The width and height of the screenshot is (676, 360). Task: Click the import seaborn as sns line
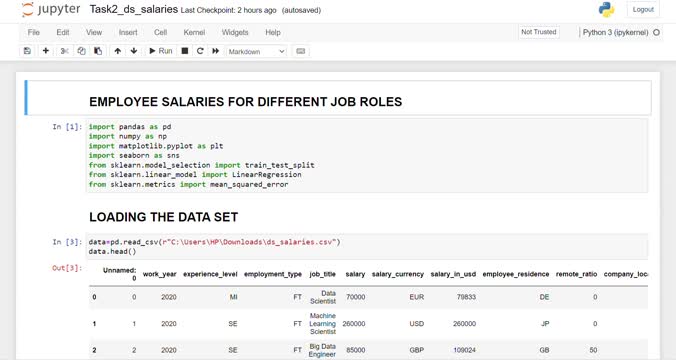pyautogui.click(x=134, y=156)
